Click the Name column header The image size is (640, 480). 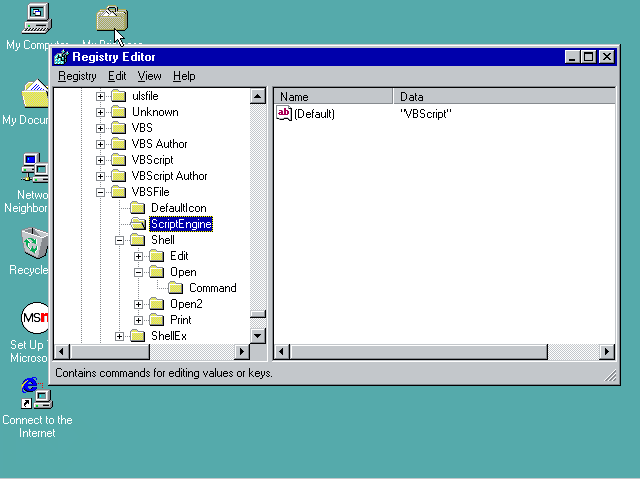(x=333, y=97)
